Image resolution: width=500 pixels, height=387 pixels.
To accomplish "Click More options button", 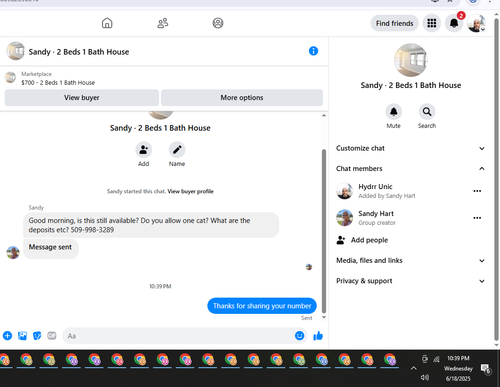I will pos(242,98).
